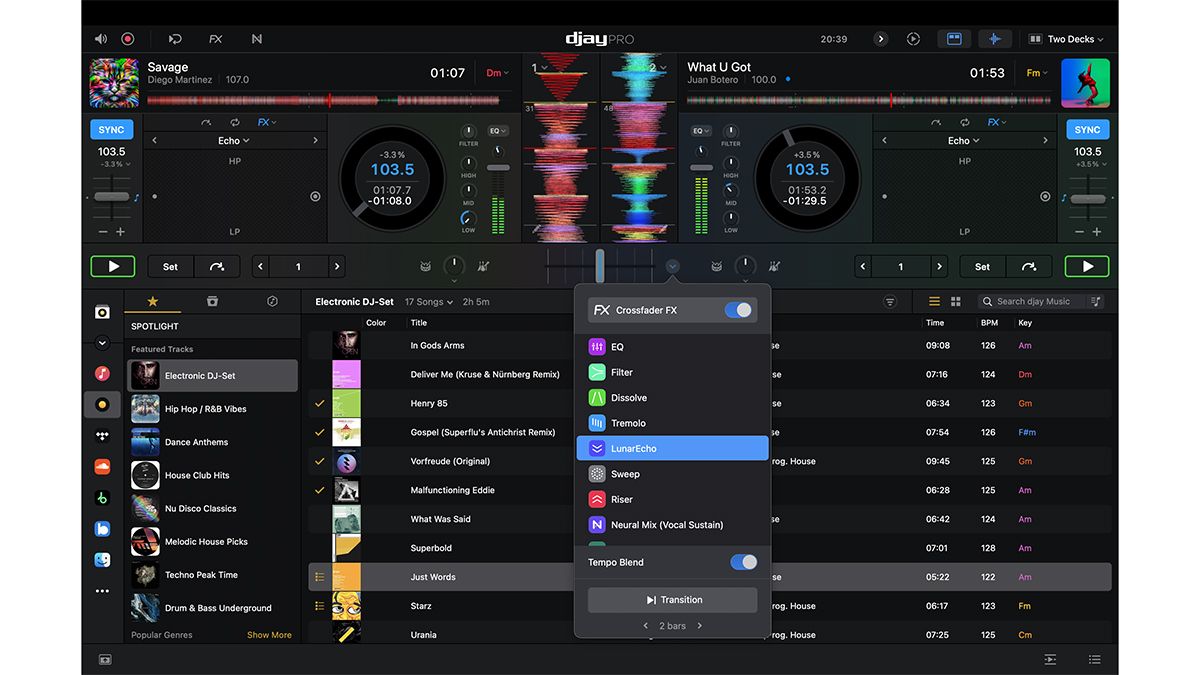The width and height of the screenshot is (1200, 675).
Task: Type in the Search djay Music field
Action: [1035, 301]
